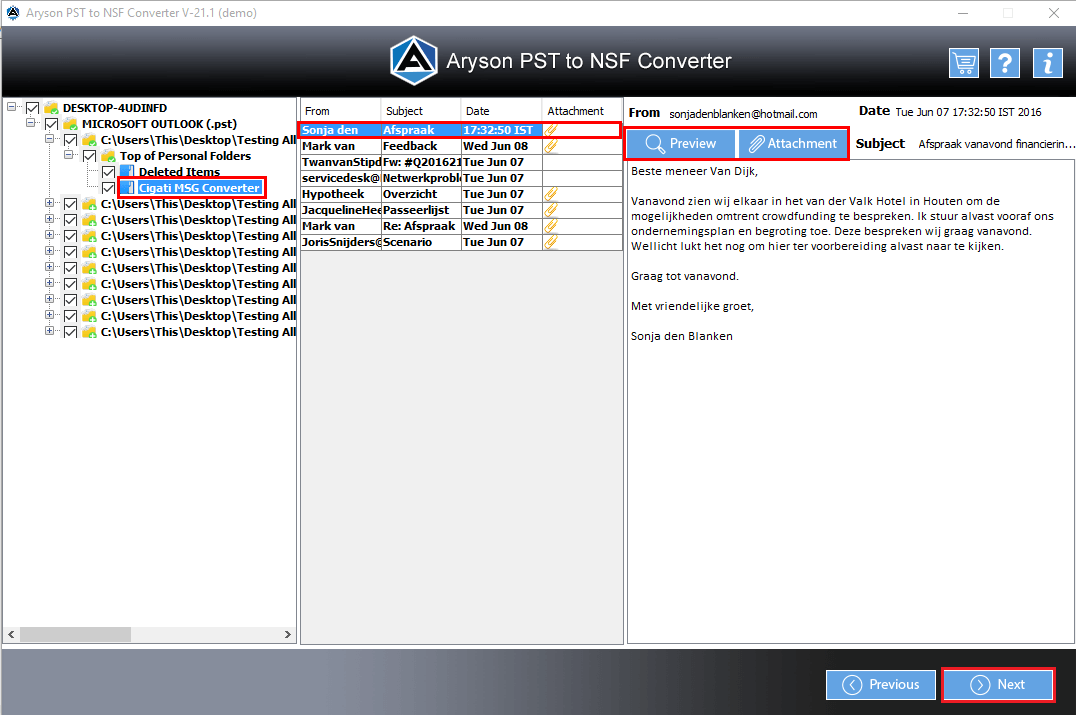The width and height of the screenshot is (1076, 715).
Task: Click the folder tree horizontal scrollbar thumb
Action: pos(75,635)
